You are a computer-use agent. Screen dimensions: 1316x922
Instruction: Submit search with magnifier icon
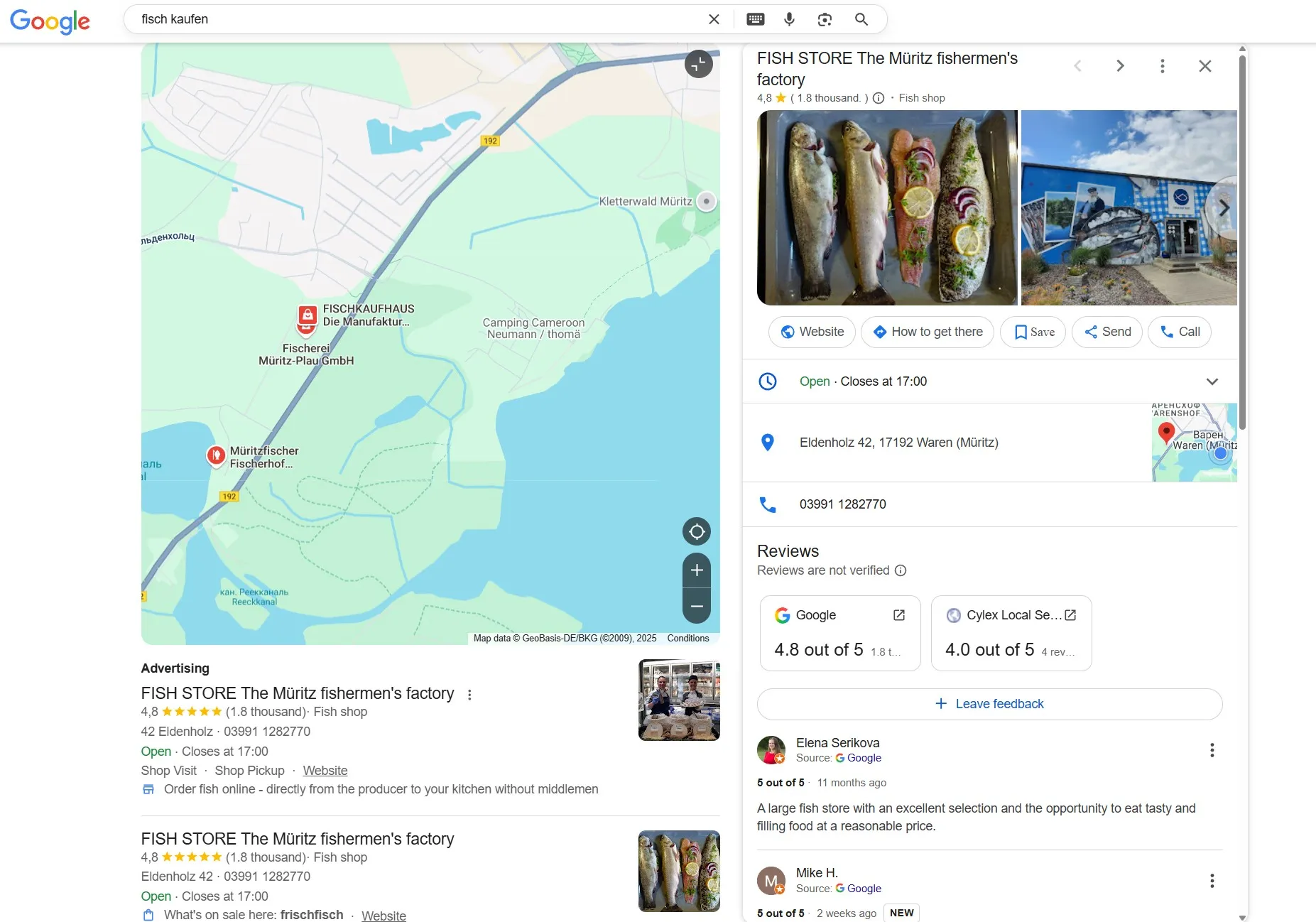click(x=861, y=19)
